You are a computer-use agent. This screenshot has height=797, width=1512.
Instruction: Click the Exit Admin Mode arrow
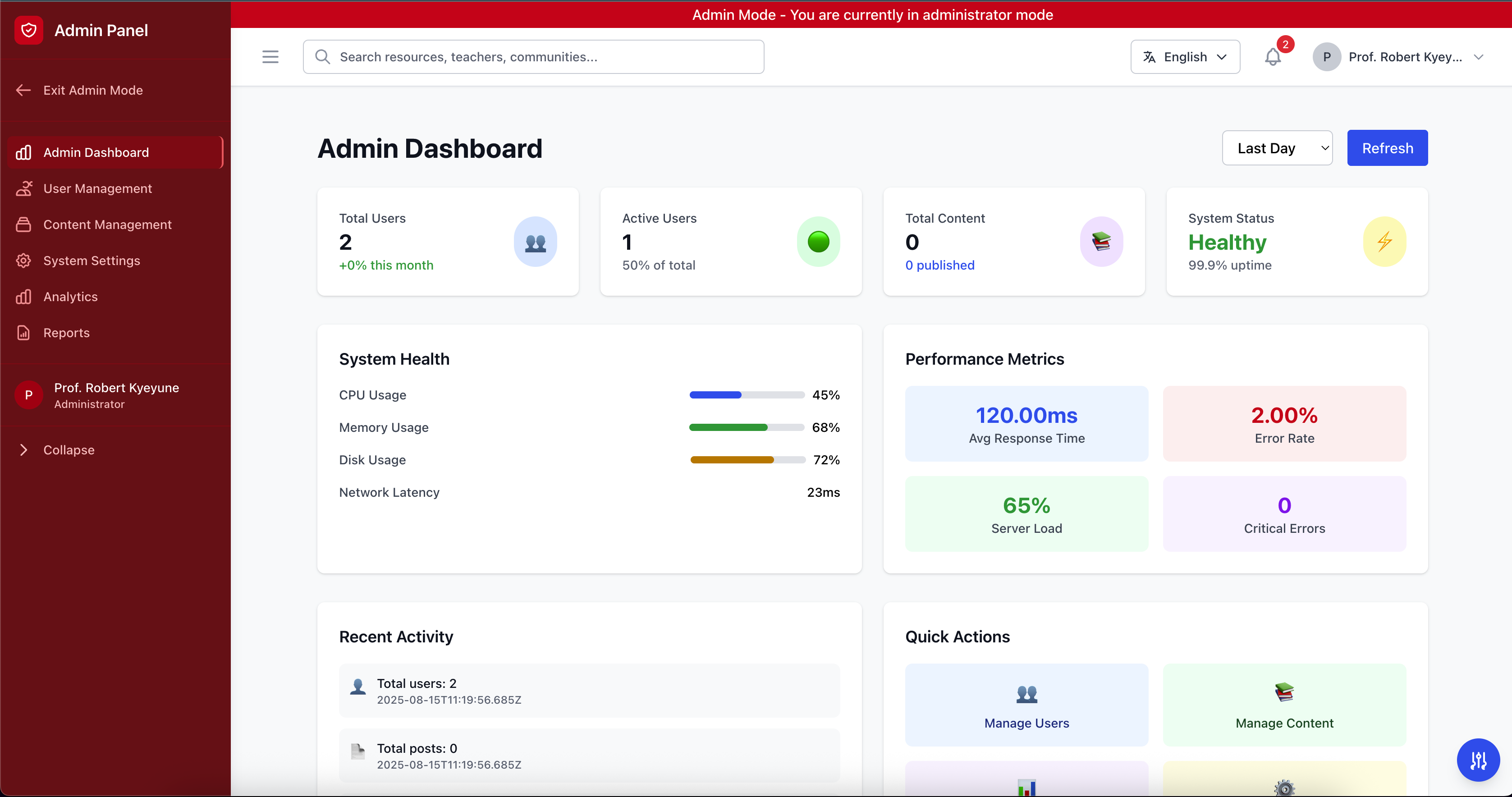click(23, 90)
